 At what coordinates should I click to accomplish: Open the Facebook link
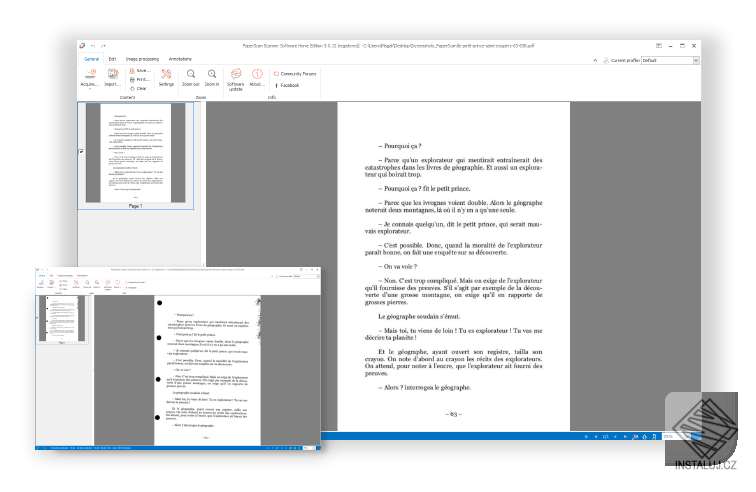pos(287,85)
